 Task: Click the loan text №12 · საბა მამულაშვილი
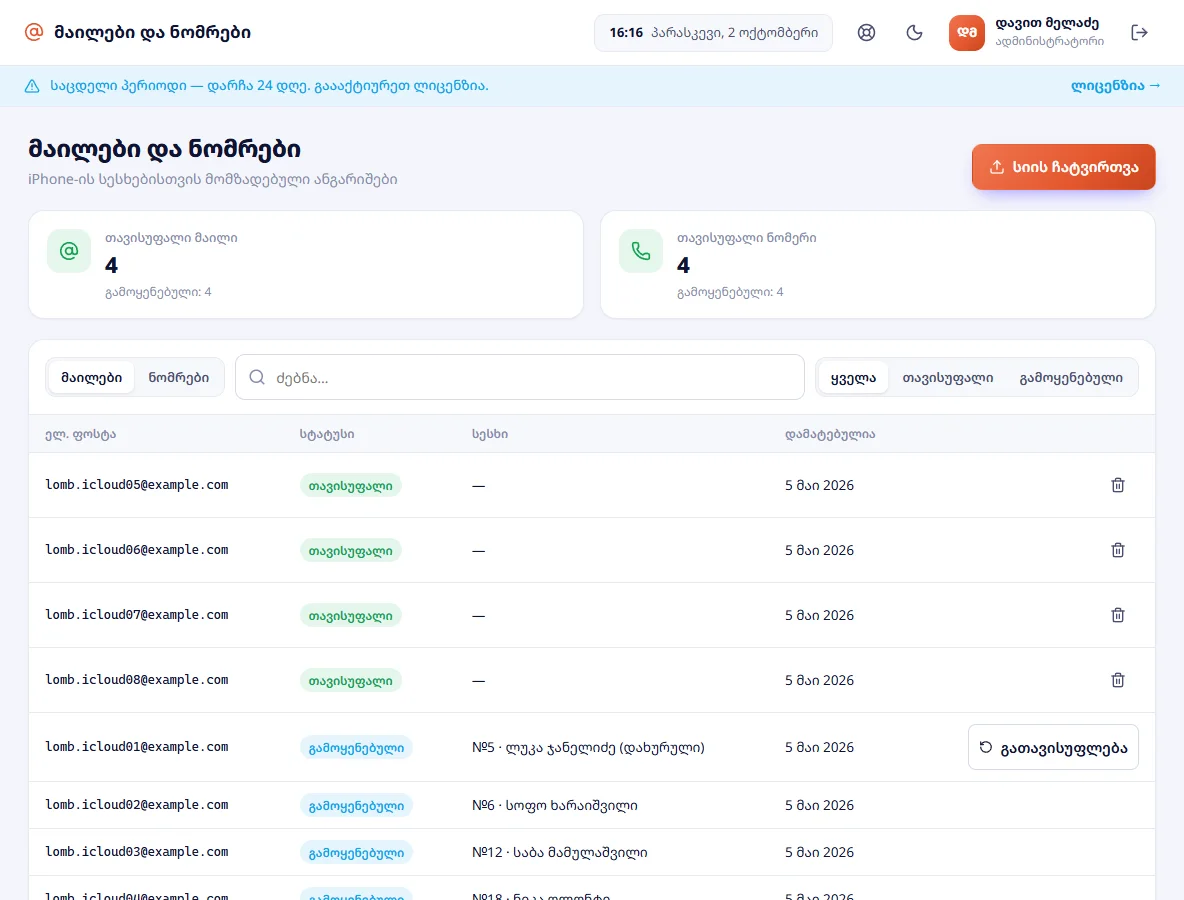click(560, 852)
